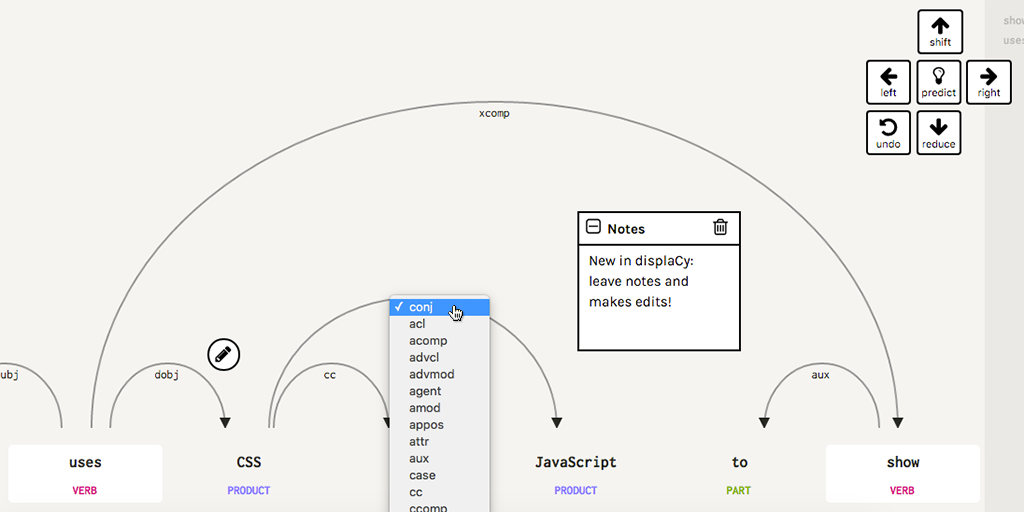The image size is (1024, 512).
Task: Select 'acl' from the dropdown list
Action: tap(417, 324)
